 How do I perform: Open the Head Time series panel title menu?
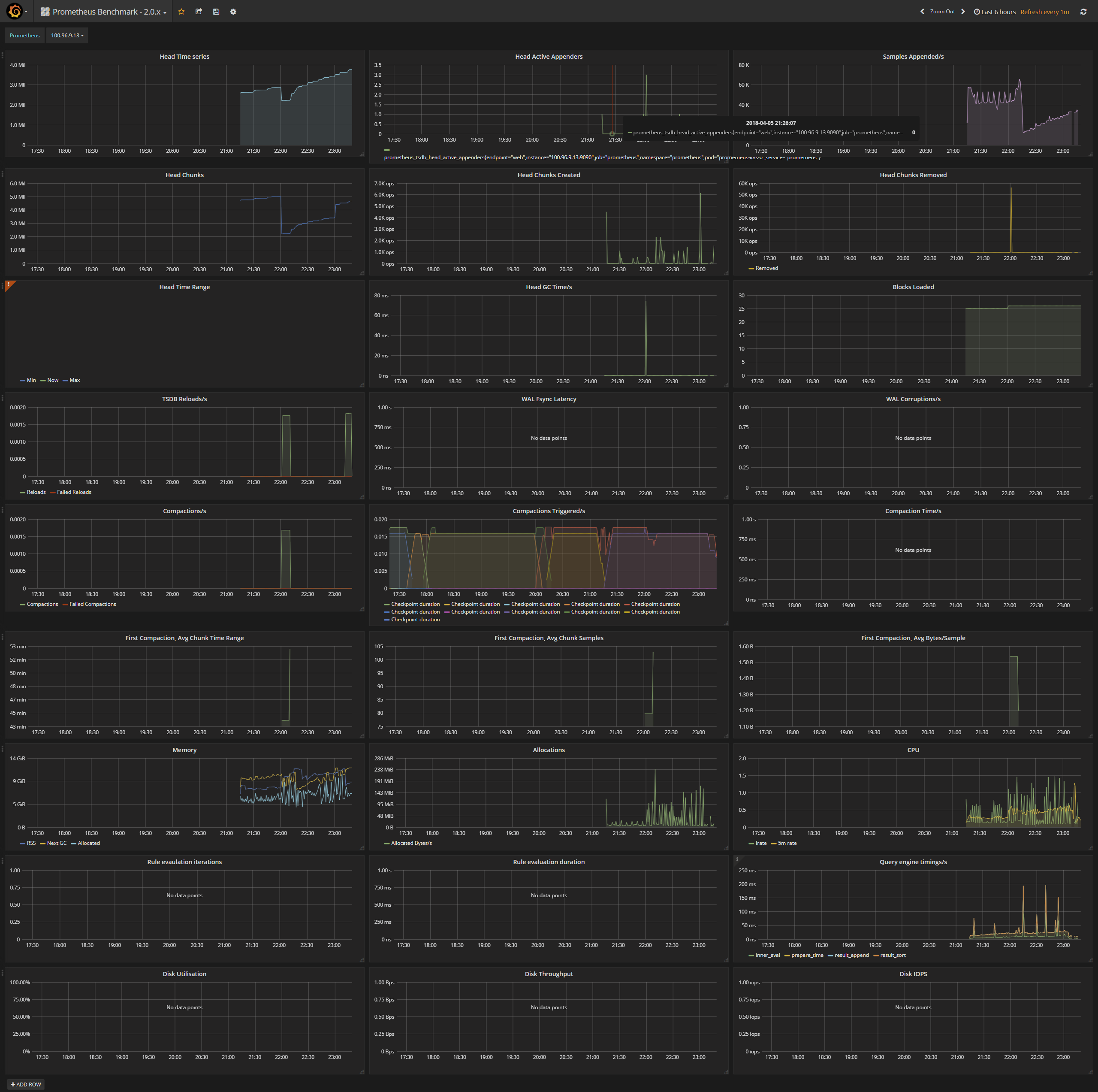184,56
